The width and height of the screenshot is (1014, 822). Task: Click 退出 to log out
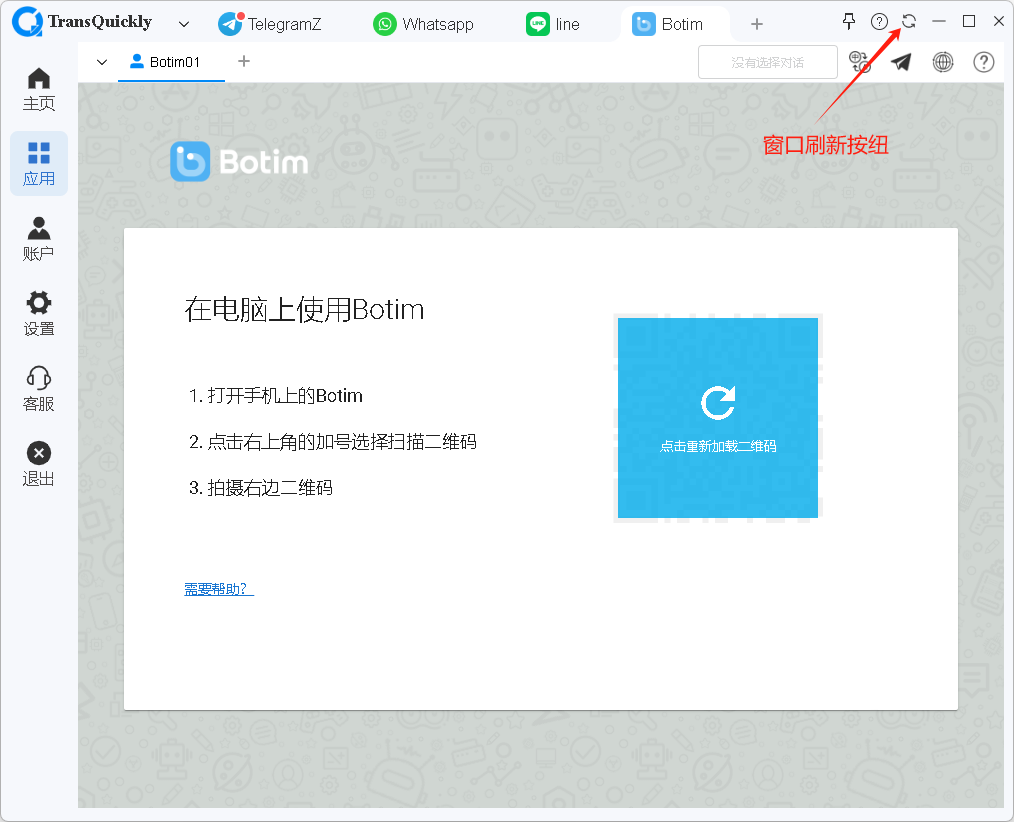tap(39, 464)
